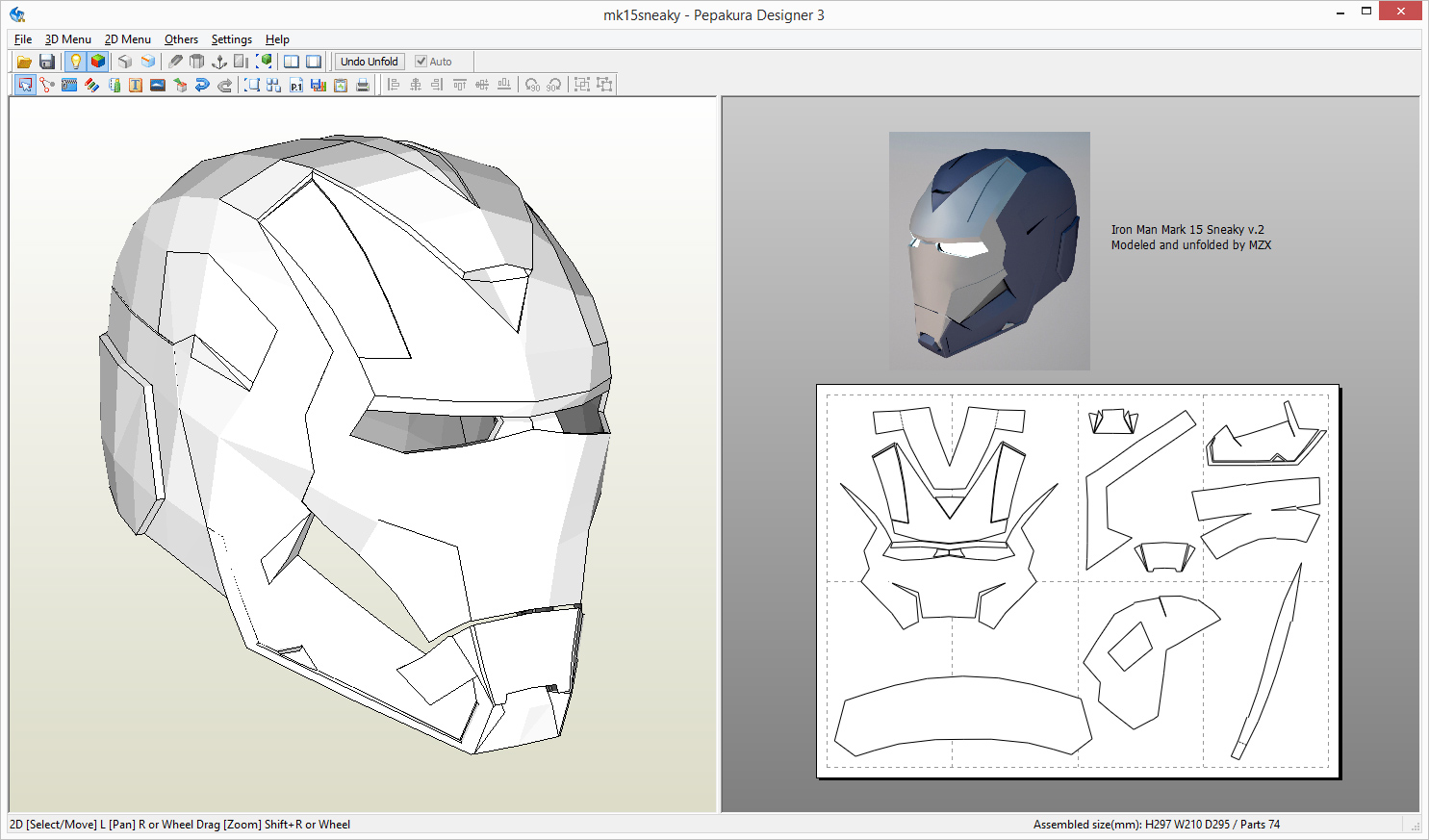Select 'Modeled and unfolded by MZX' text

tap(1191, 245)
